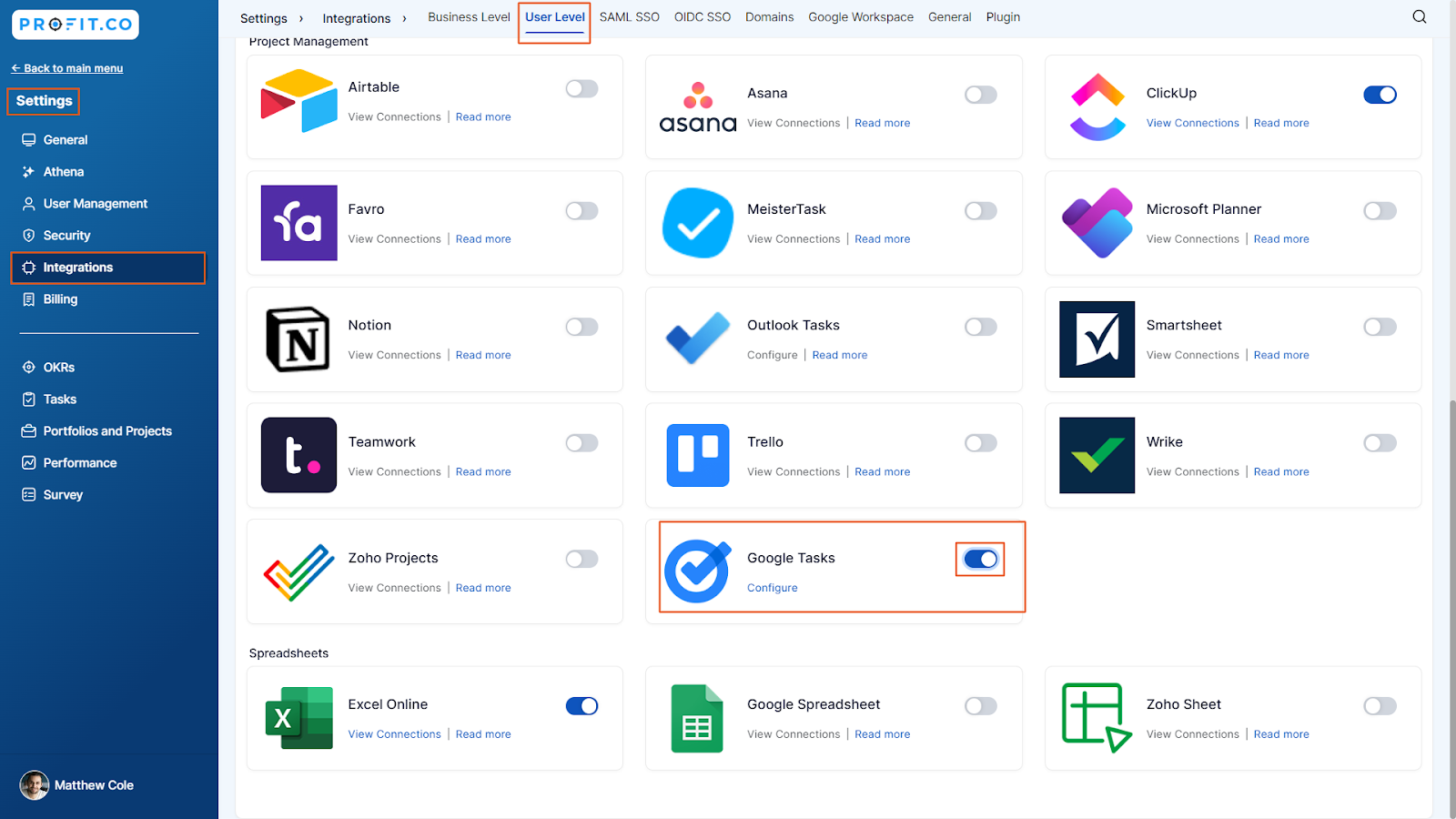The image size is (1456, 819).
Task: Go back to main menu
Action: [66, 68]
